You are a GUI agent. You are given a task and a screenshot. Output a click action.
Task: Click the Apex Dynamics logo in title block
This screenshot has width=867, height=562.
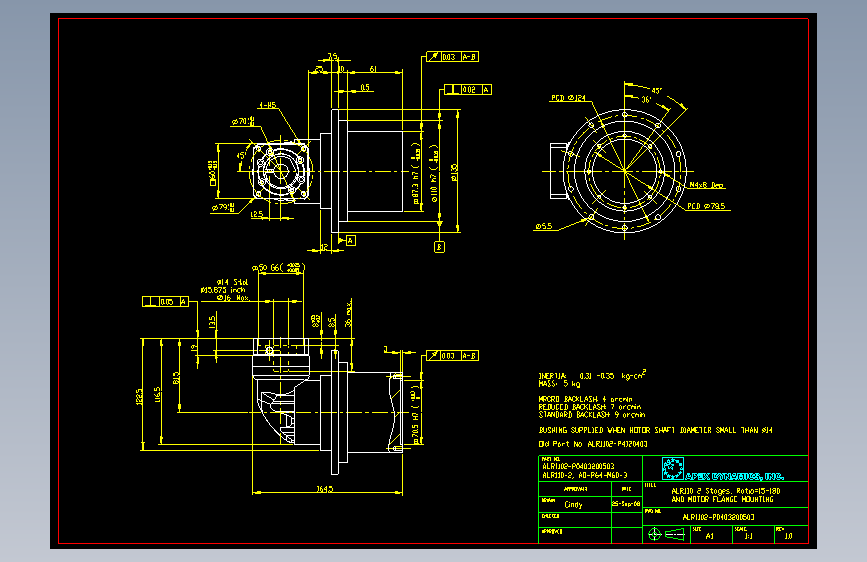tap(722, 469)
